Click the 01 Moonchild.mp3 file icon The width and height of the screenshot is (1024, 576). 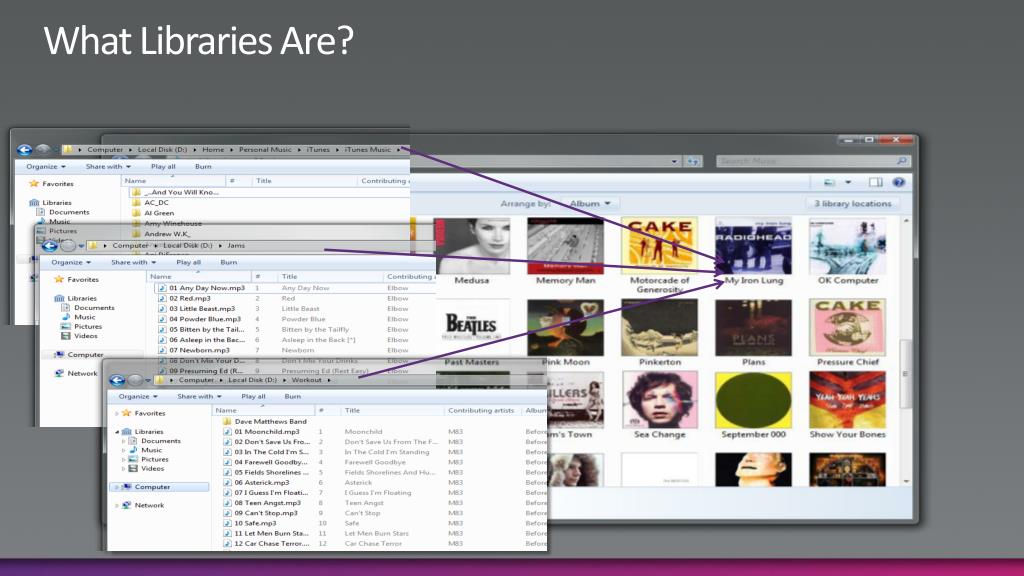coord(227,432)
